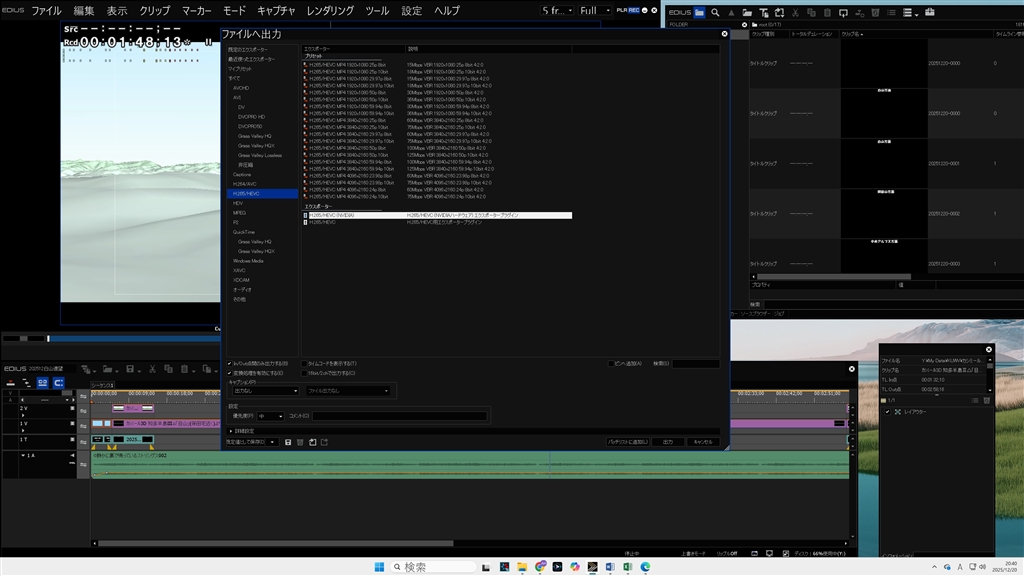
Task: Open the priority dropdown set to 中
Action: [270, 415]
